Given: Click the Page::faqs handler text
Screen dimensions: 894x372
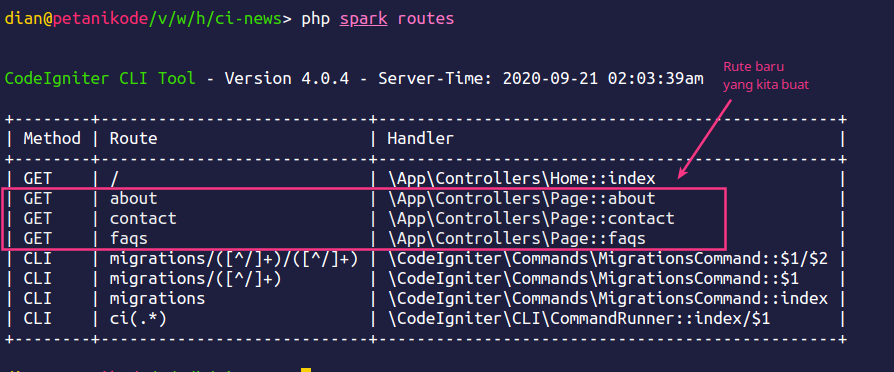Looking at the screenshot, I should pyautogui.click(x=517, y=238).
